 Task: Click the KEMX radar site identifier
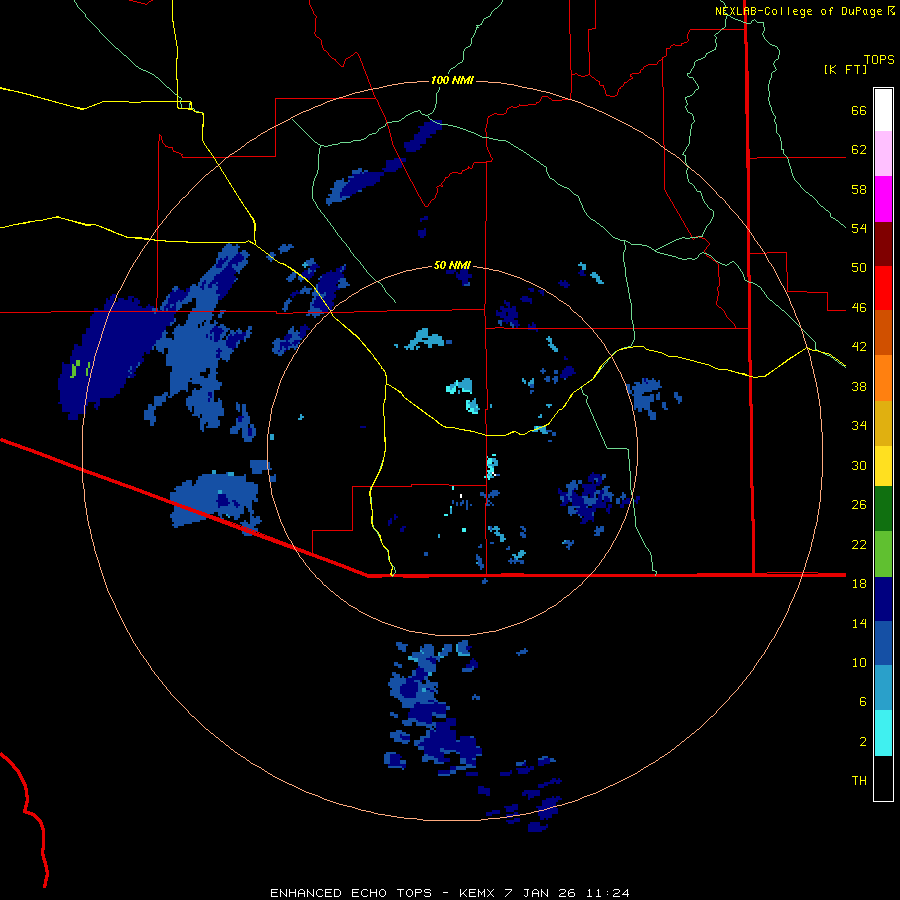(478, 893)
